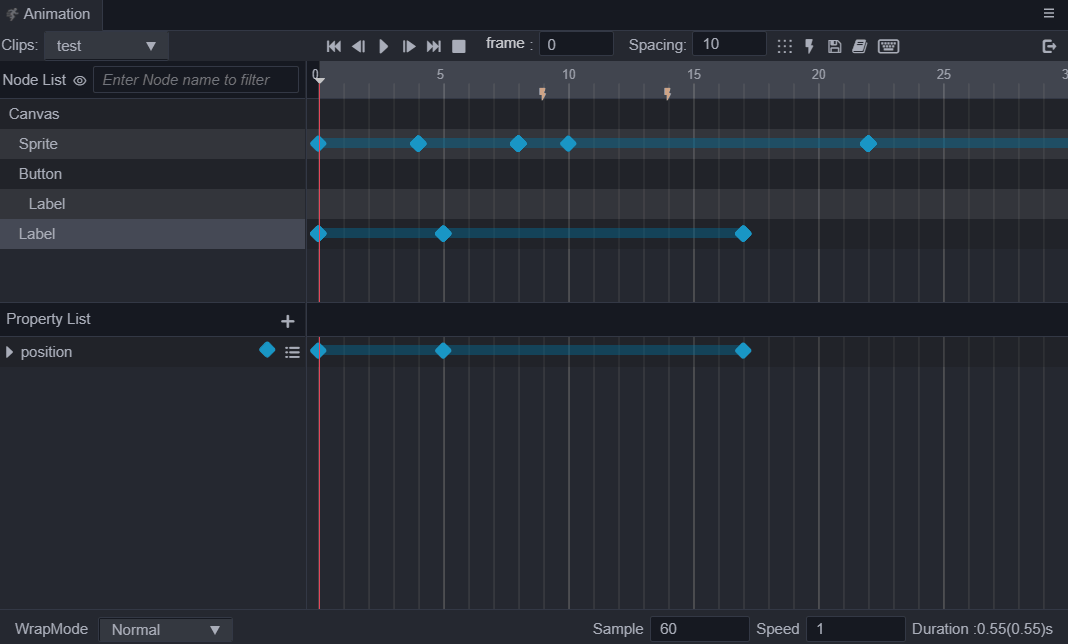Select the Canvas node
The image size is (1068, 644).
pos(153,114)
